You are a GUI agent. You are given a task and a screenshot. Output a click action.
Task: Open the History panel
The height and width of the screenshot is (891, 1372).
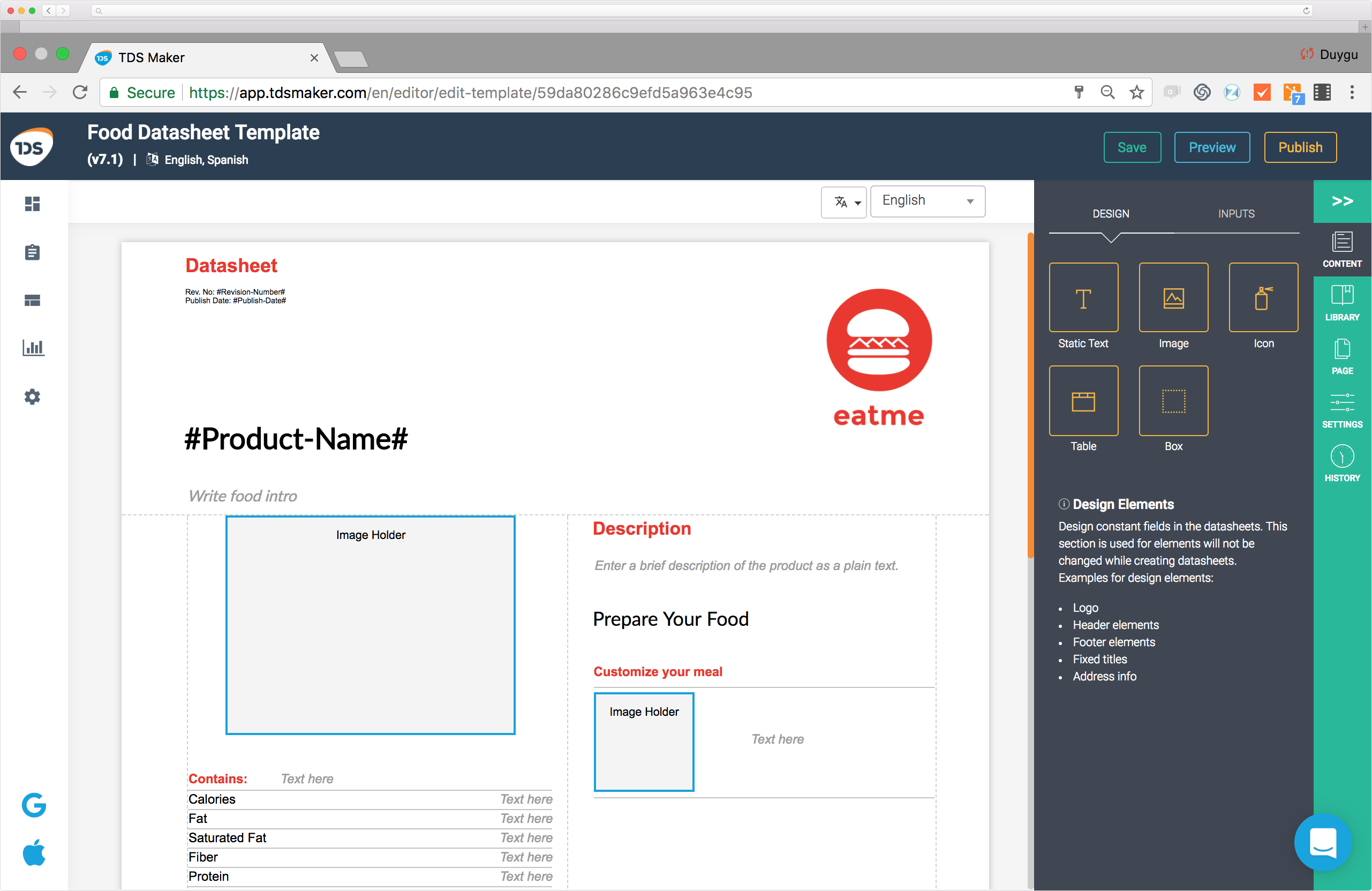pyautogui.click(x=1341, y=463)
